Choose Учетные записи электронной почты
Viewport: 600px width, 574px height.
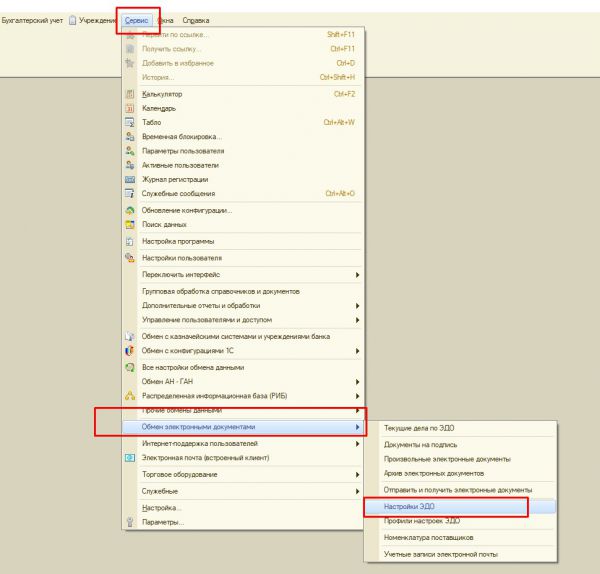point(441,554)
